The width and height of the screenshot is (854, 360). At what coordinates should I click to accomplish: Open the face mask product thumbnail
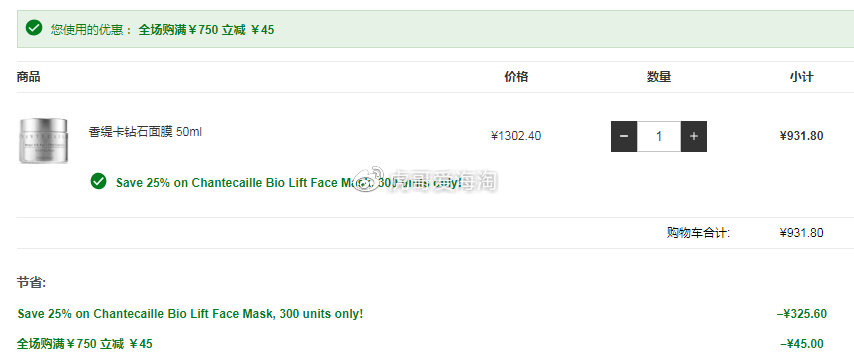pyautogui.click(x=44, y=141)
